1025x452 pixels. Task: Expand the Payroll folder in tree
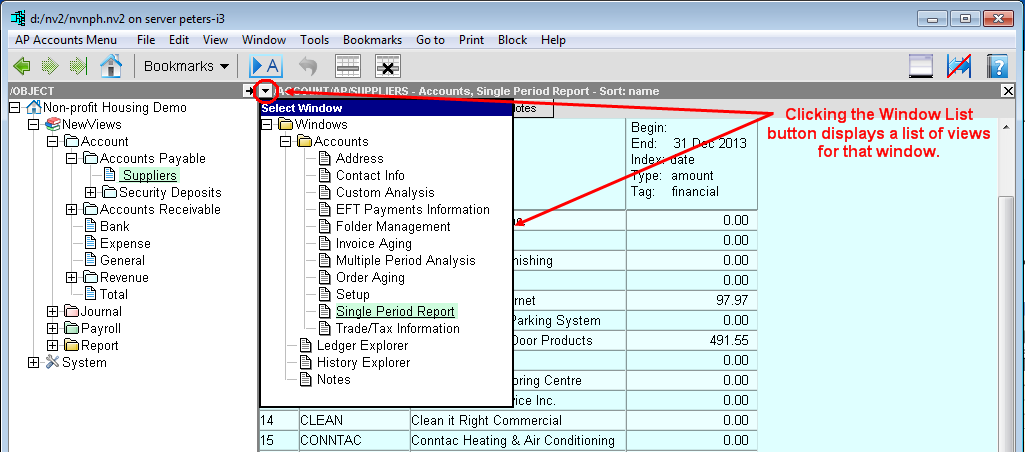click(x=53, y=328)
